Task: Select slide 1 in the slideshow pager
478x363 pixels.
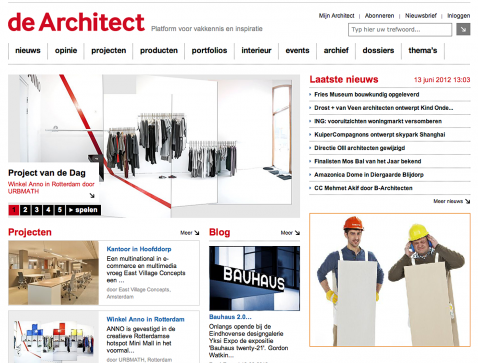Action: click(x=14, y=210)
